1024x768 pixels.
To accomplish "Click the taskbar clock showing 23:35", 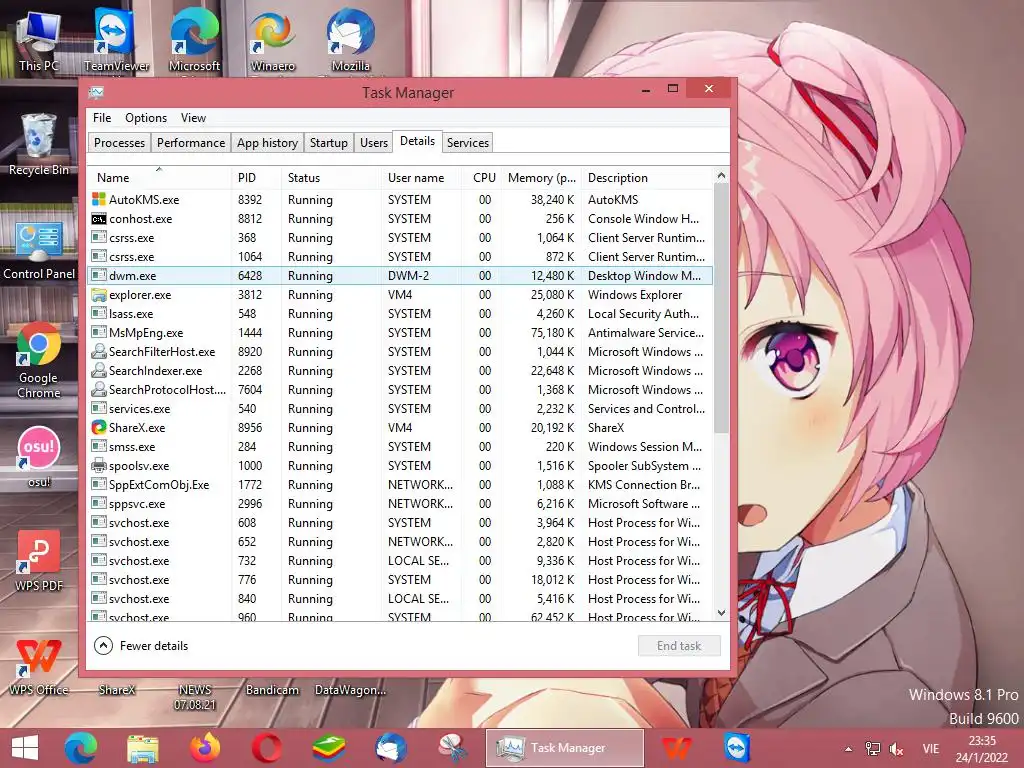I will click(982, 749).
